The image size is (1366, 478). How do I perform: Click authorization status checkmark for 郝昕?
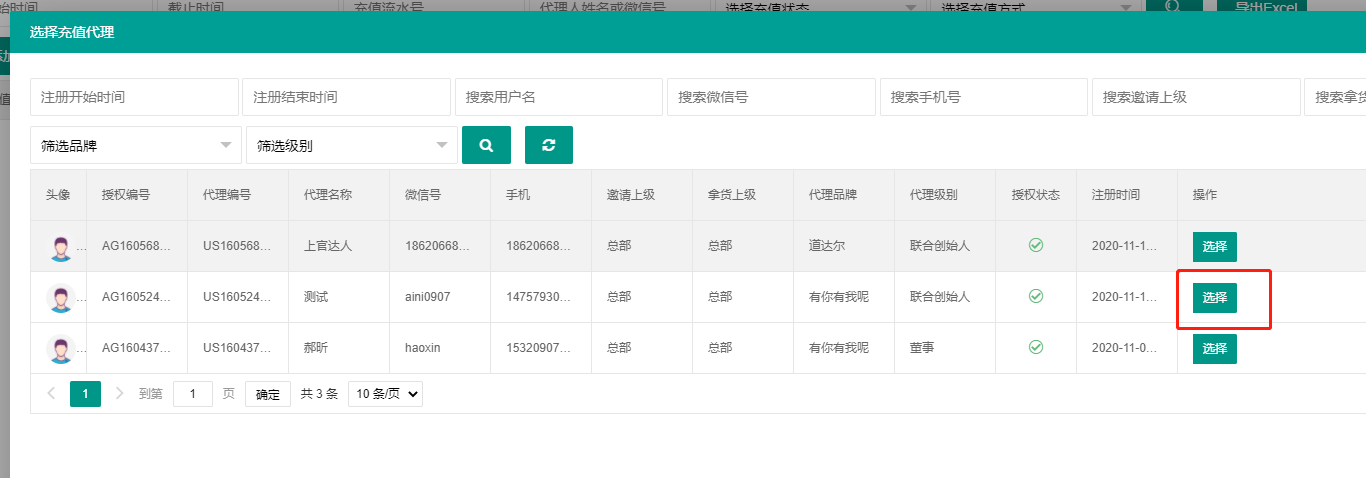[1036, 347]
